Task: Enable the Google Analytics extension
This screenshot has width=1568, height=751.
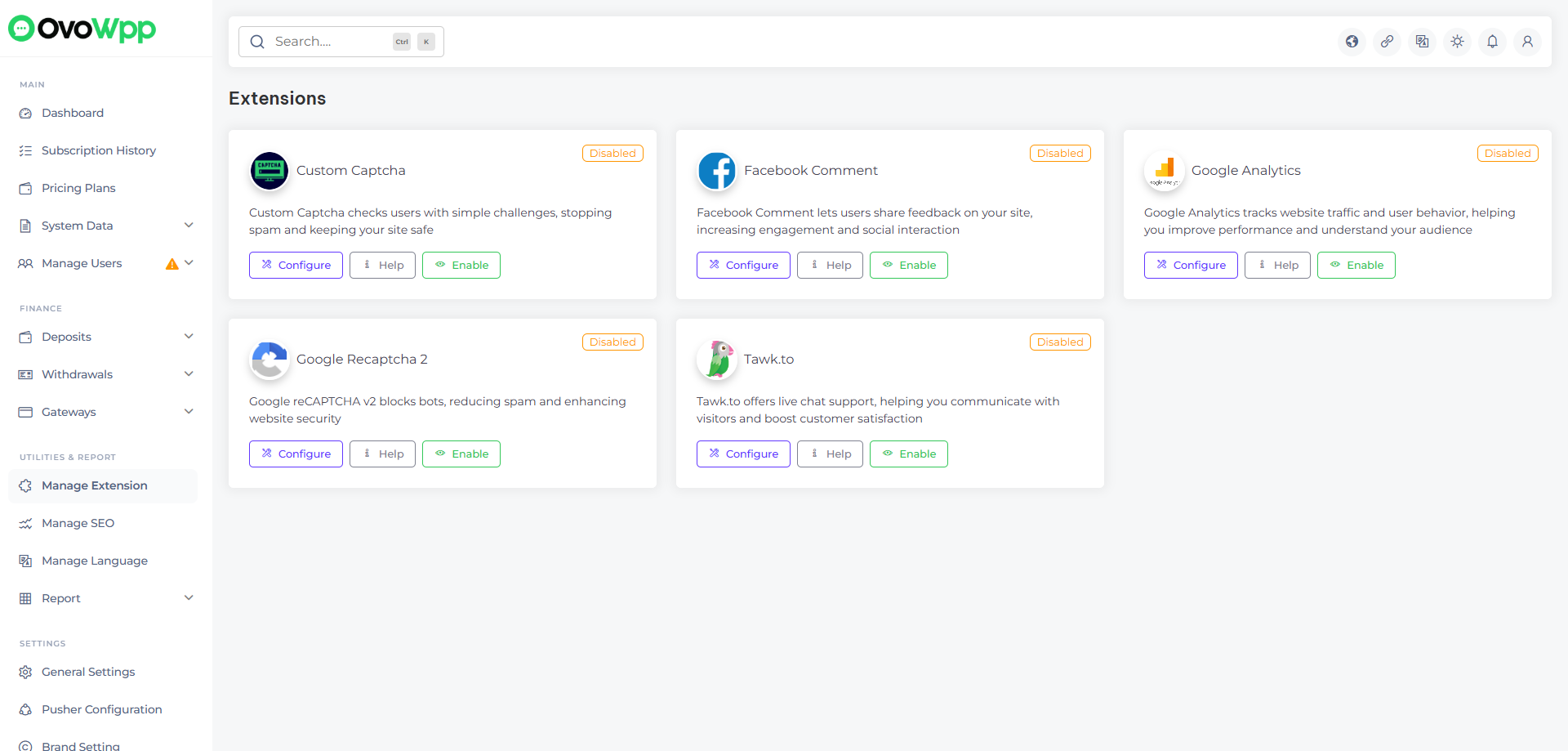Action: click(x=1356, y=266)
